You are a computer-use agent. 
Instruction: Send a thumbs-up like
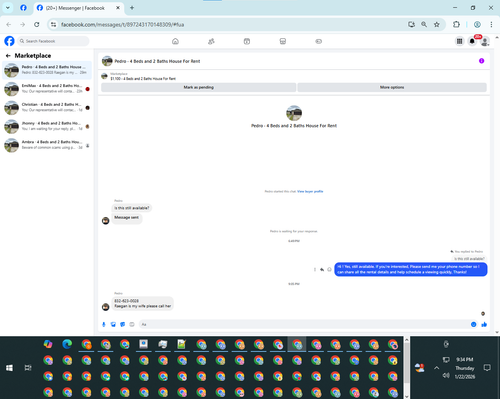484,324
